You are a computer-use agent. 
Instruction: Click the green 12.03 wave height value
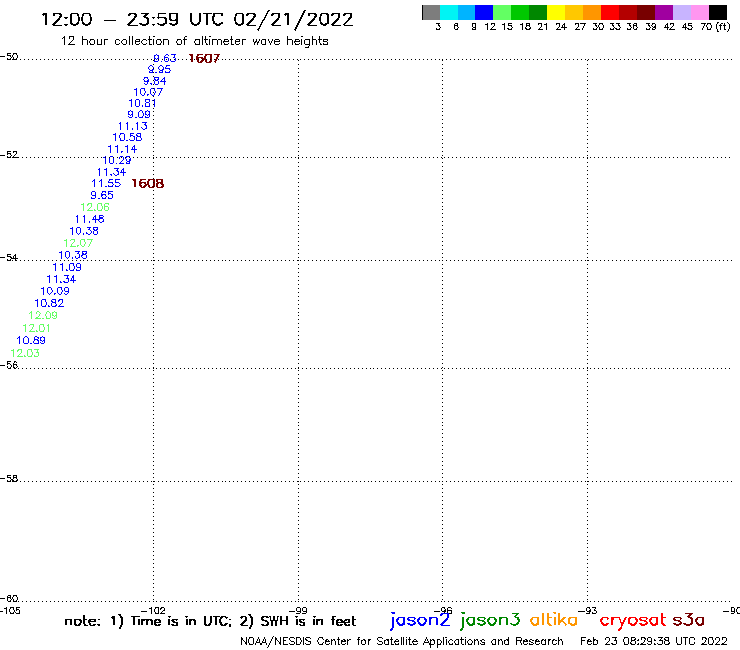[x=25, y=353]
